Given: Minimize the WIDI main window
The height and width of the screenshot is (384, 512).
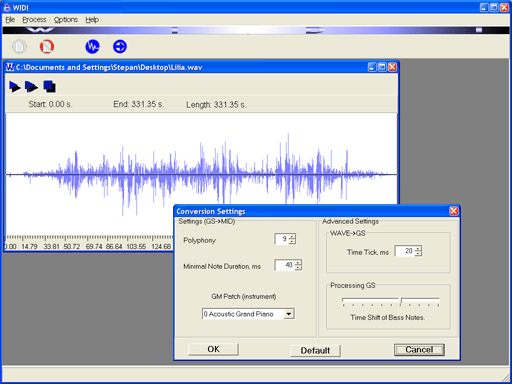Looking at the screenshot, I should [x=484, y=7].
